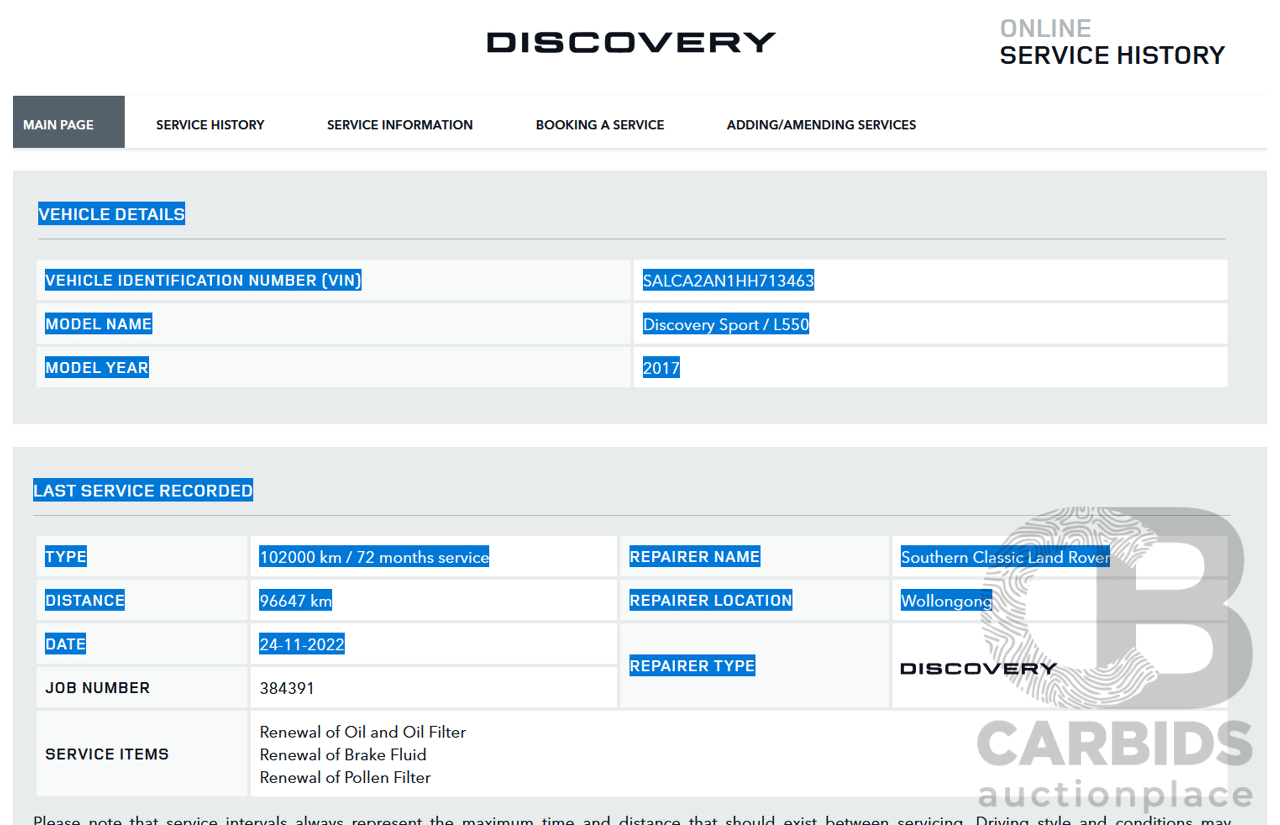
Task: Switch to the Service History tab
Action: point(210,125)
